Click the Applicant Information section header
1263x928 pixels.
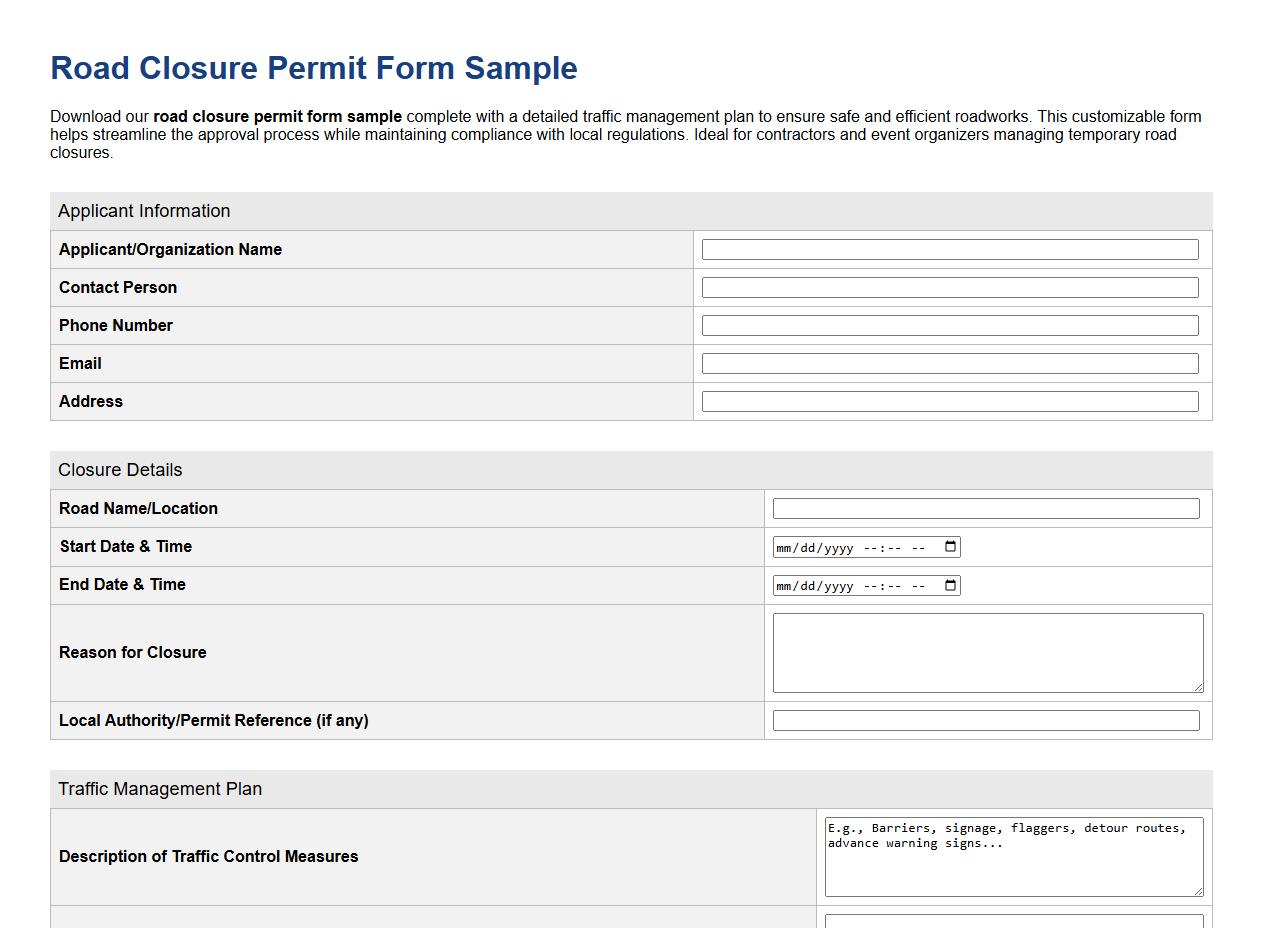(x=143, y=211)
